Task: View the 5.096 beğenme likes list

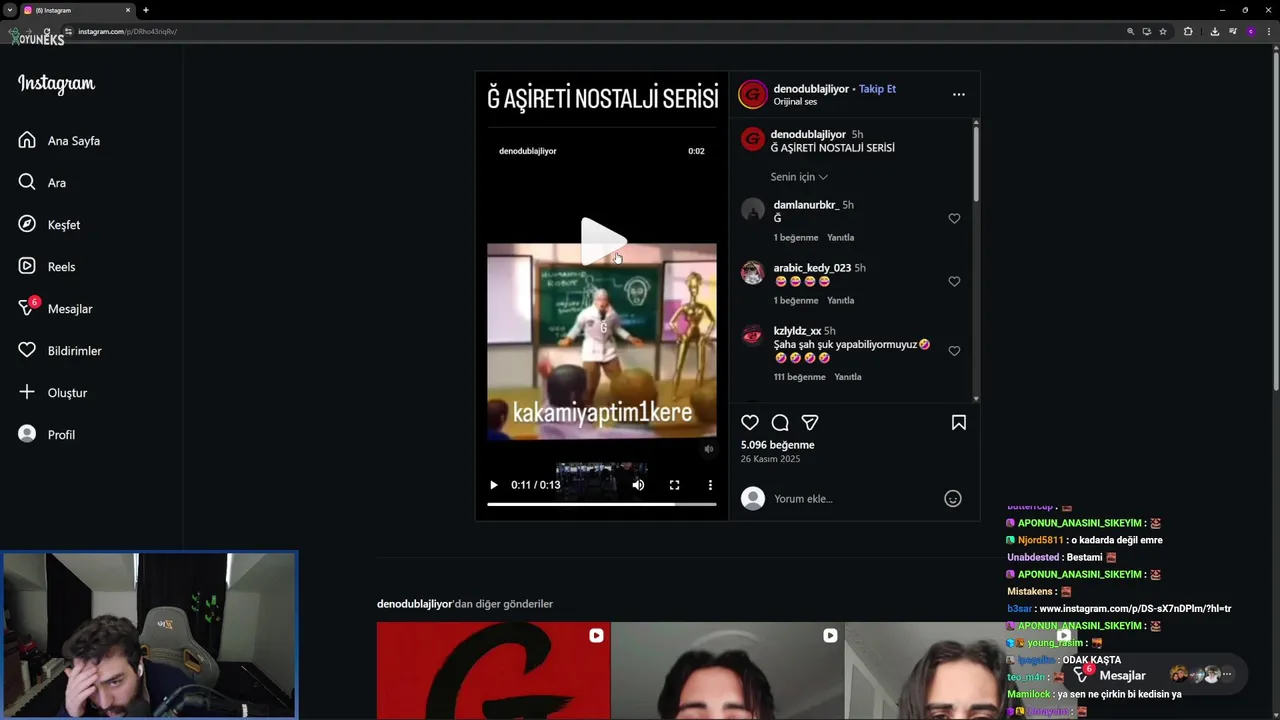Action: [777, 445]
